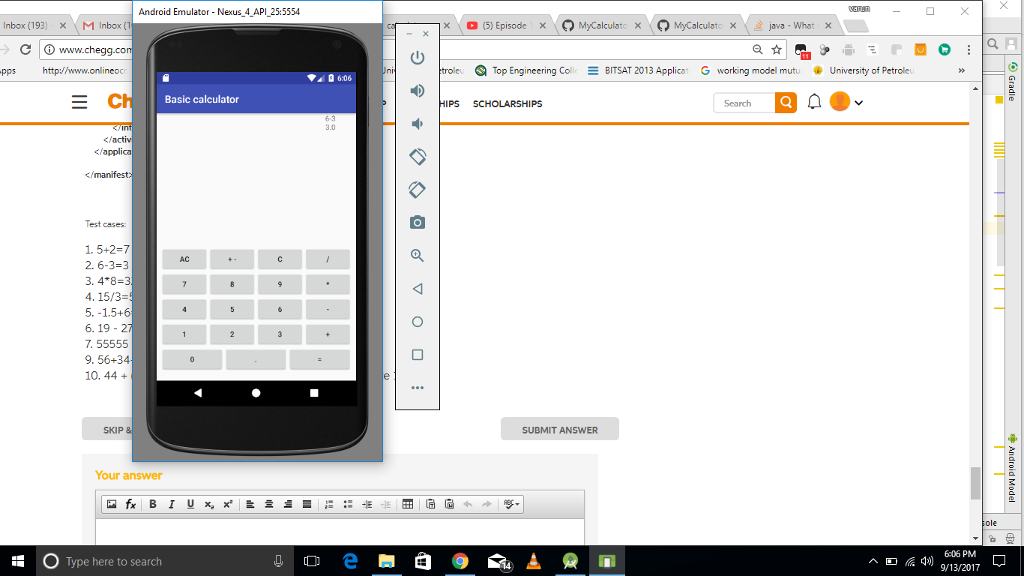1024x576 pixels.
Task: Open SCHOLARSHIPS menu item on Chegg
Action: click(x=507, y=104)
